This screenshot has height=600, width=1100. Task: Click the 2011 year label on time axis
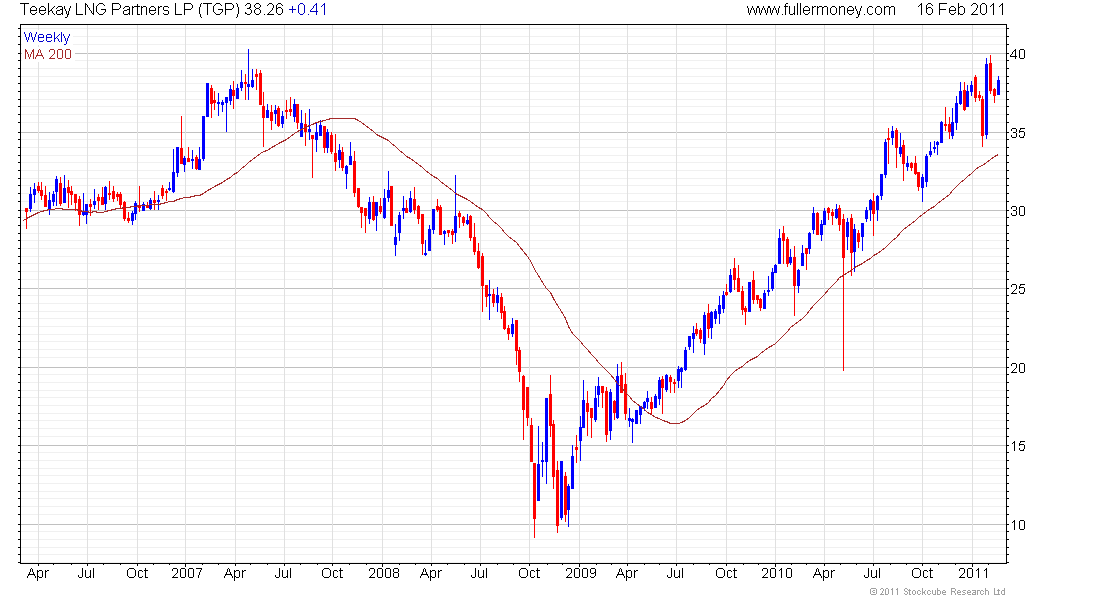(x=973, y=573)
